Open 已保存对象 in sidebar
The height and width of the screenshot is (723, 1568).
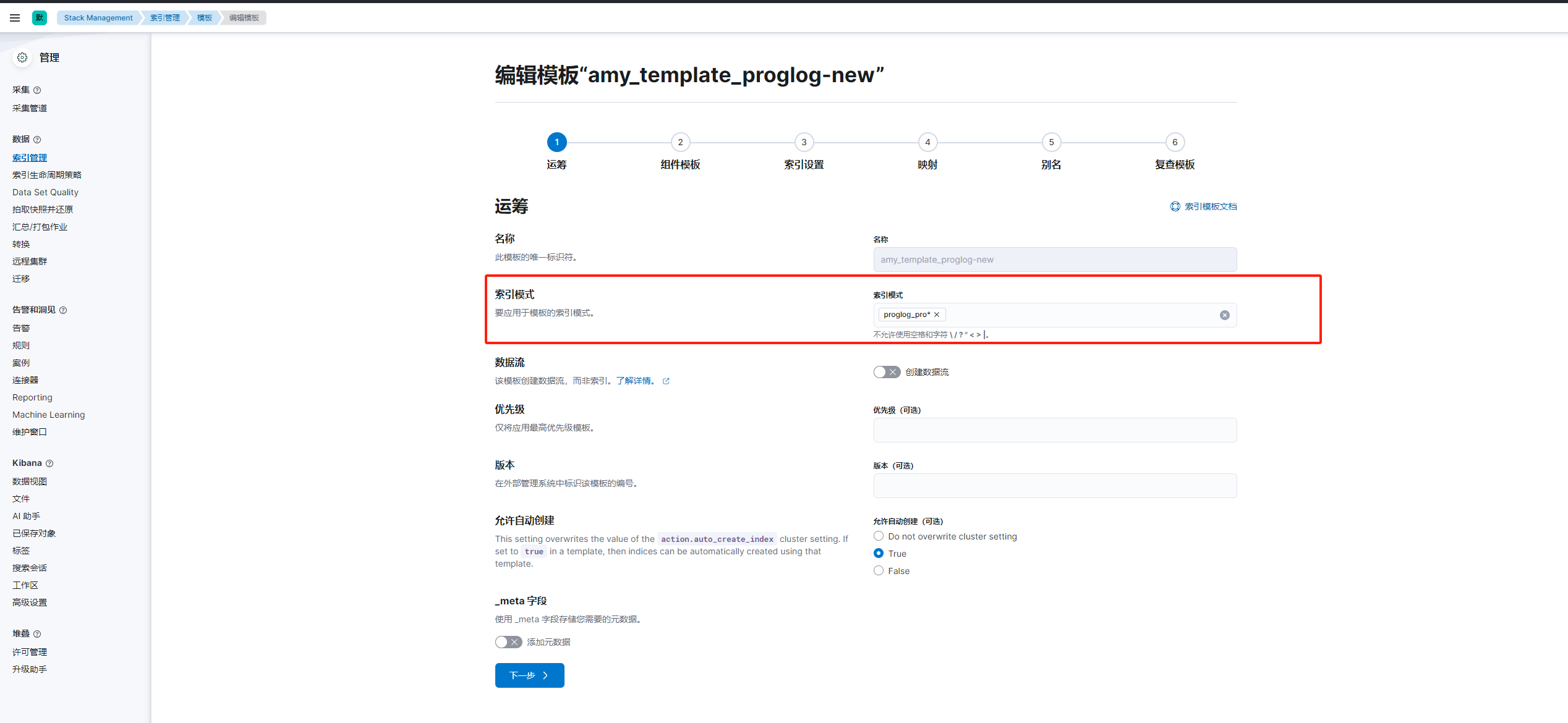tap(34, 533)
